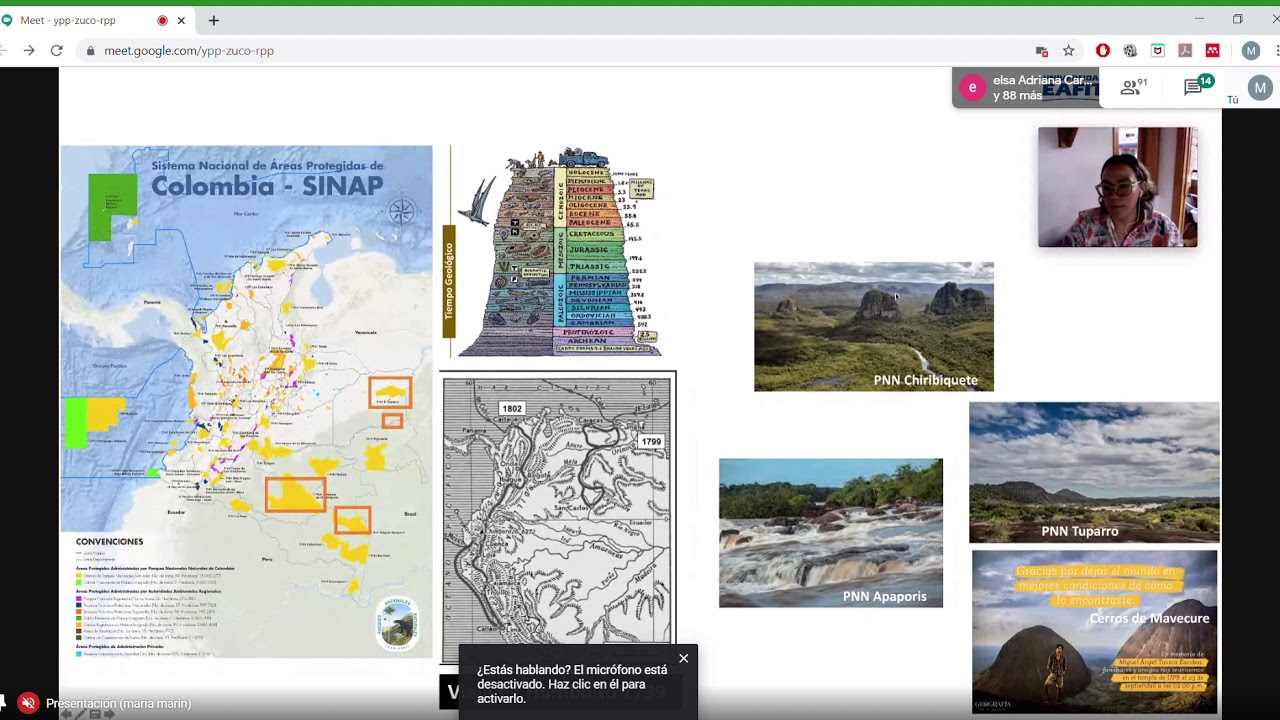Click the CONVENCIONES legend heading
Viewport: 1280px width, 720px height.
click(x=110, y=542)
